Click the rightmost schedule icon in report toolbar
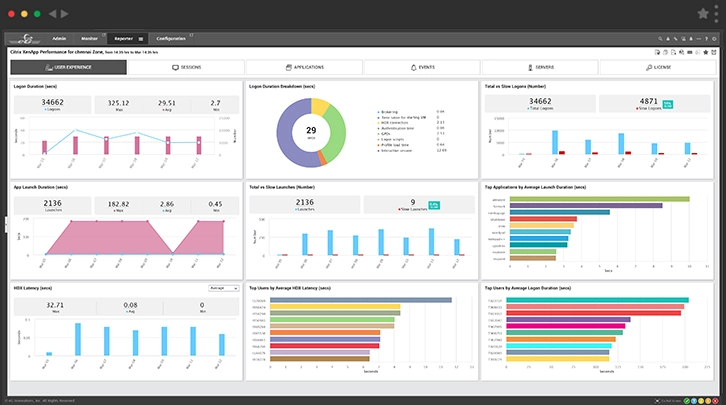Screen dimensions: 726x405 (714, 52)
